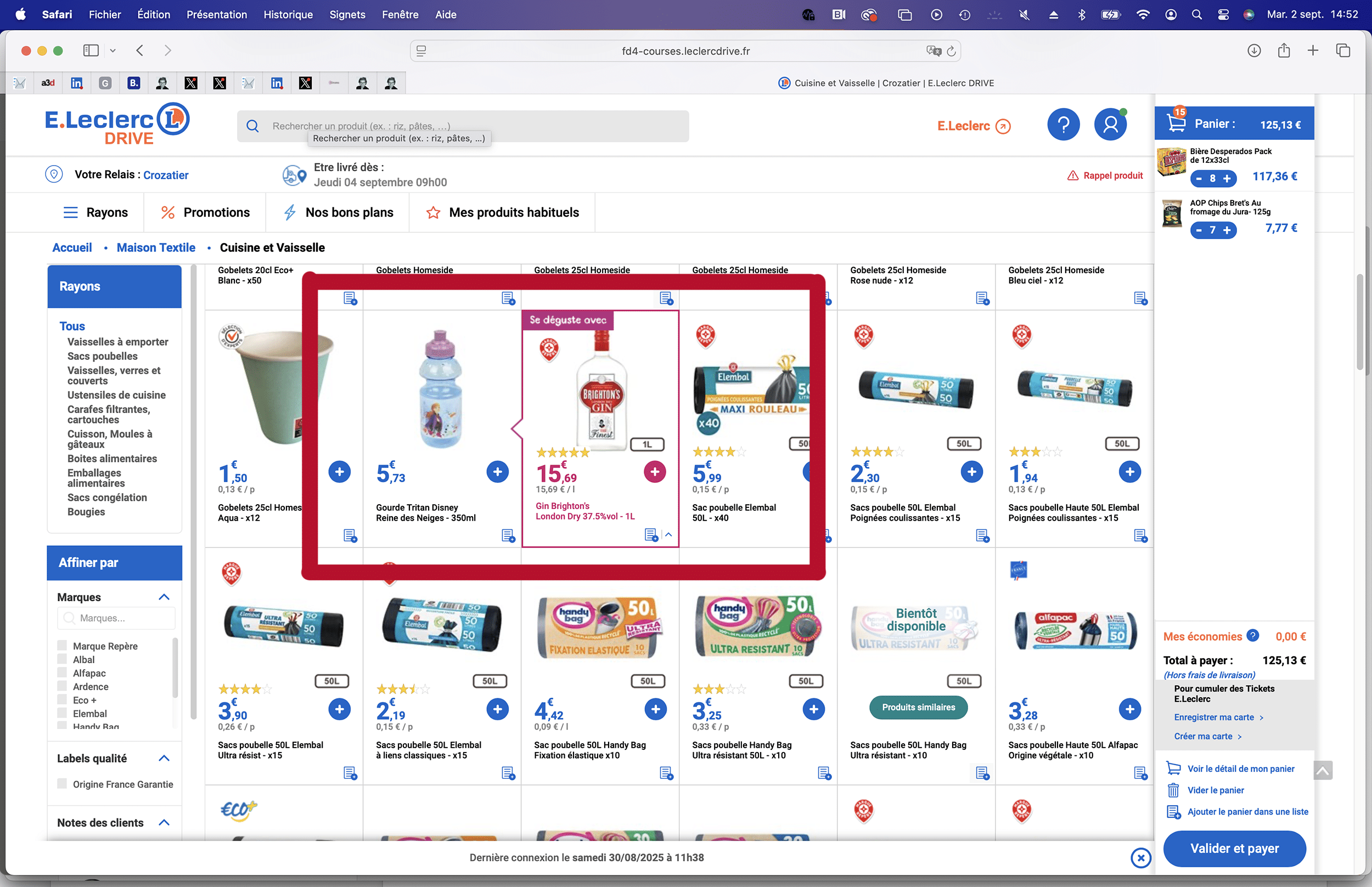Open Safari sidebar dropdown arrow
This screenshot has height=887, width=1372.
click(x=113, y=50)
